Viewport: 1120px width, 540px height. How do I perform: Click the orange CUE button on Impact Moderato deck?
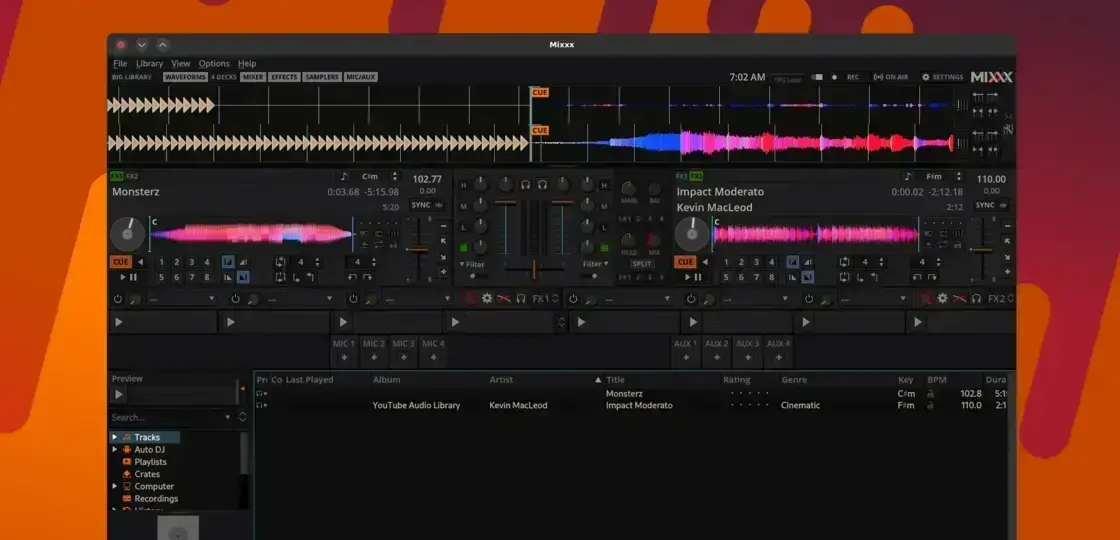click(x=685, y=262)
